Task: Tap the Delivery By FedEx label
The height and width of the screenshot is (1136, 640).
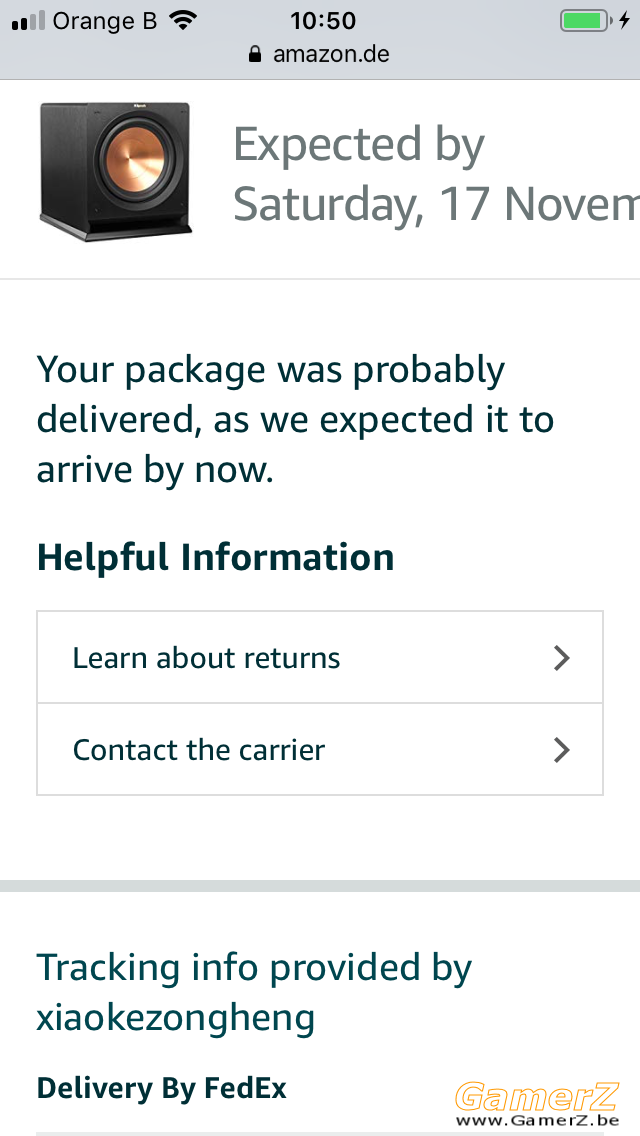Action: point(162,1088)
